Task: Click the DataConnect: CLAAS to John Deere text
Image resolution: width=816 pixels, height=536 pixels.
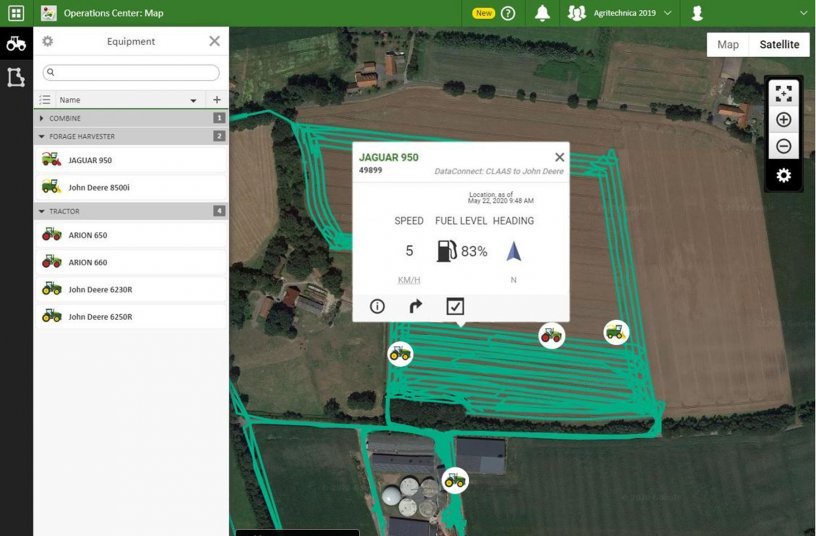Action: 499,171
